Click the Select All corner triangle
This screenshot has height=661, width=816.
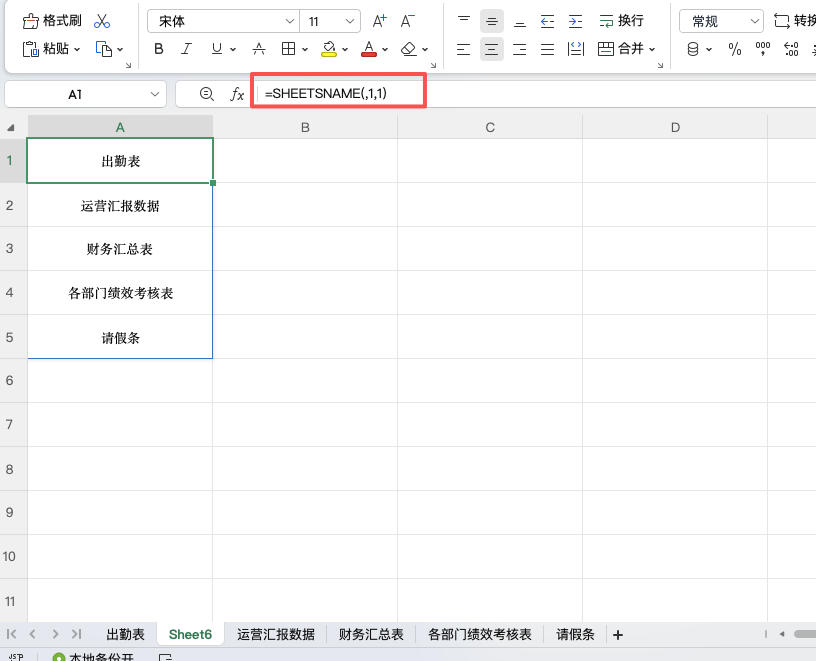(x=10, y=128)
